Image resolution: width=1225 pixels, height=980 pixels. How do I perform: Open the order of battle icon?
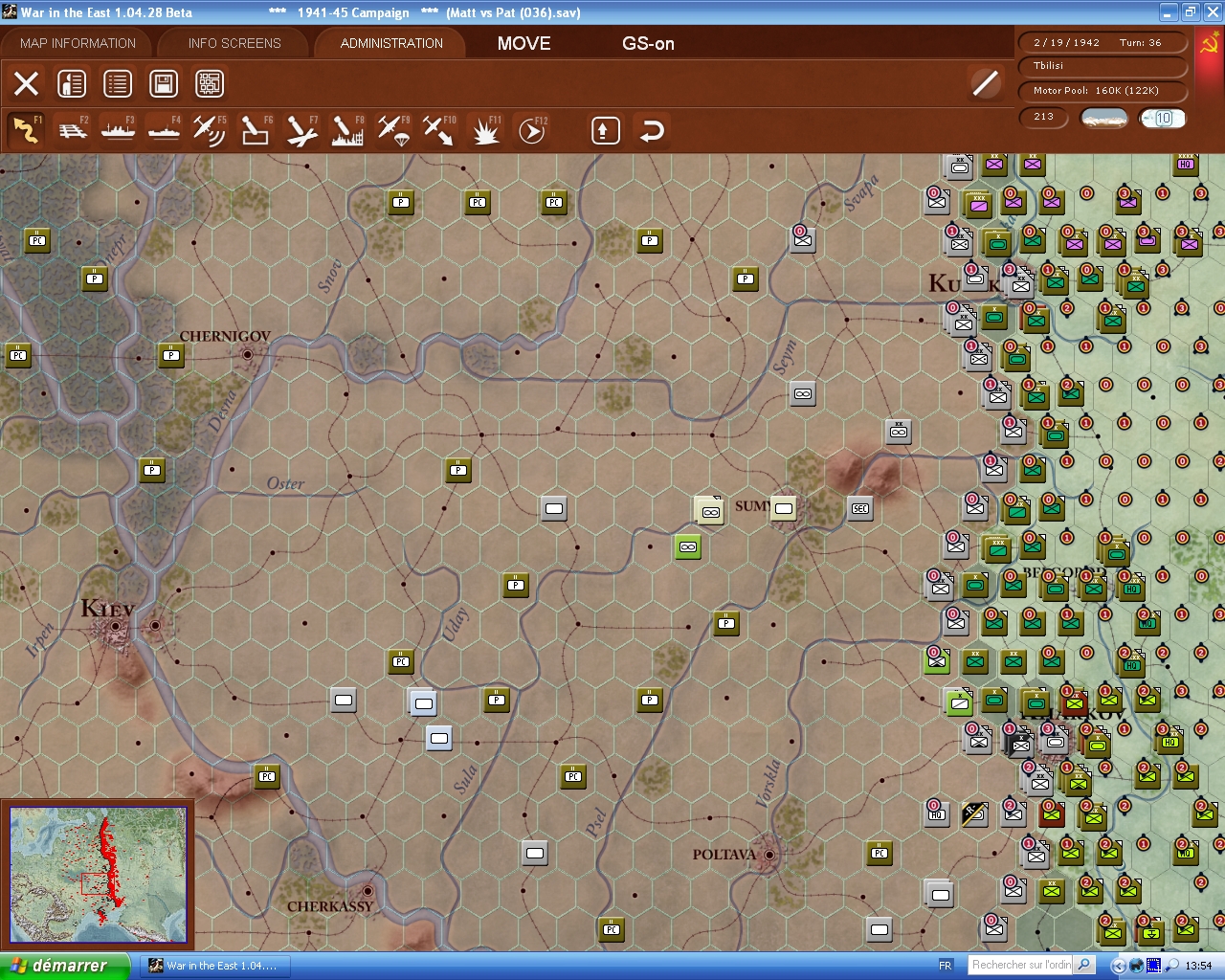[x=72, y=83]
